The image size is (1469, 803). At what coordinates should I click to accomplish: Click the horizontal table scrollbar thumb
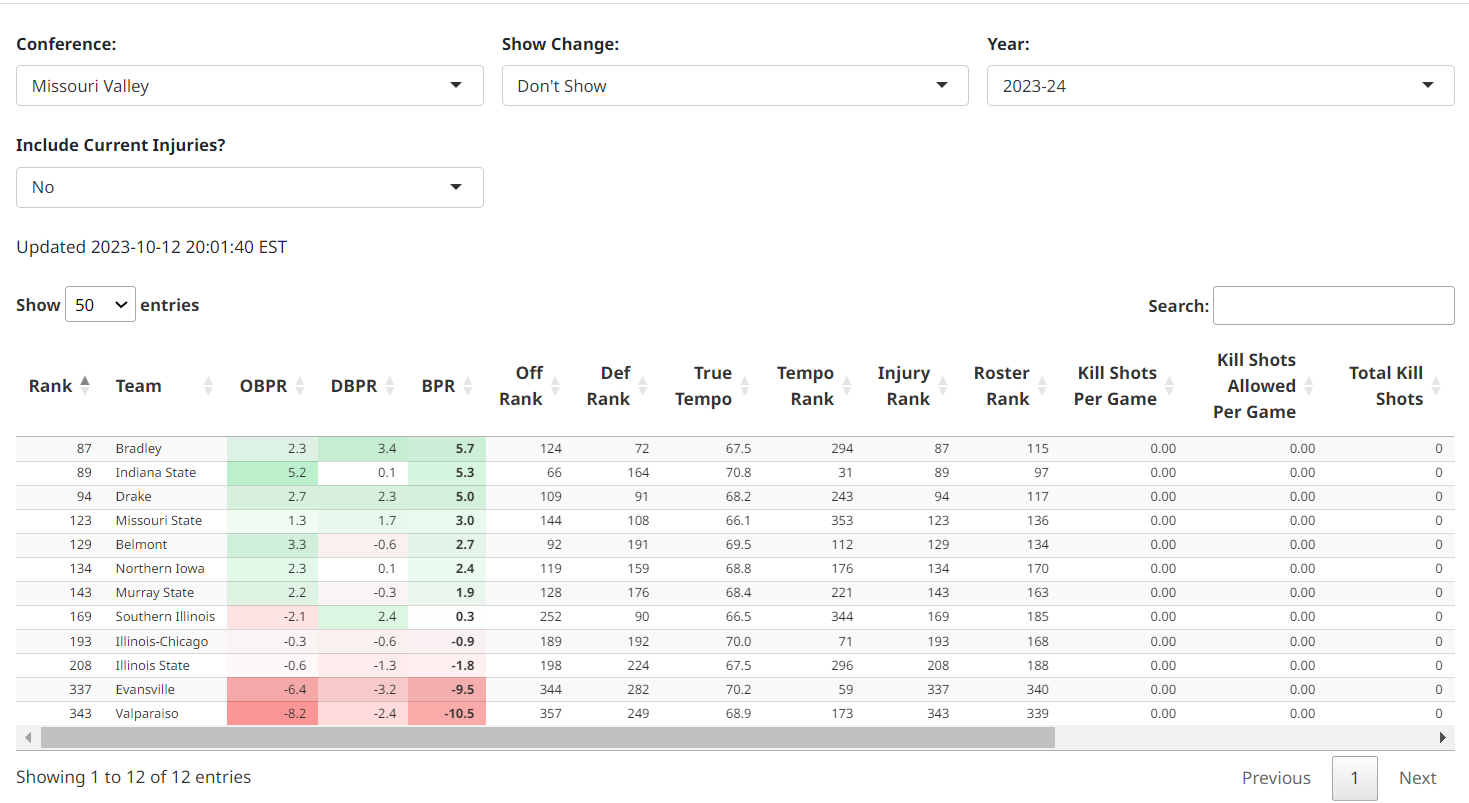[x=548, y=738]
